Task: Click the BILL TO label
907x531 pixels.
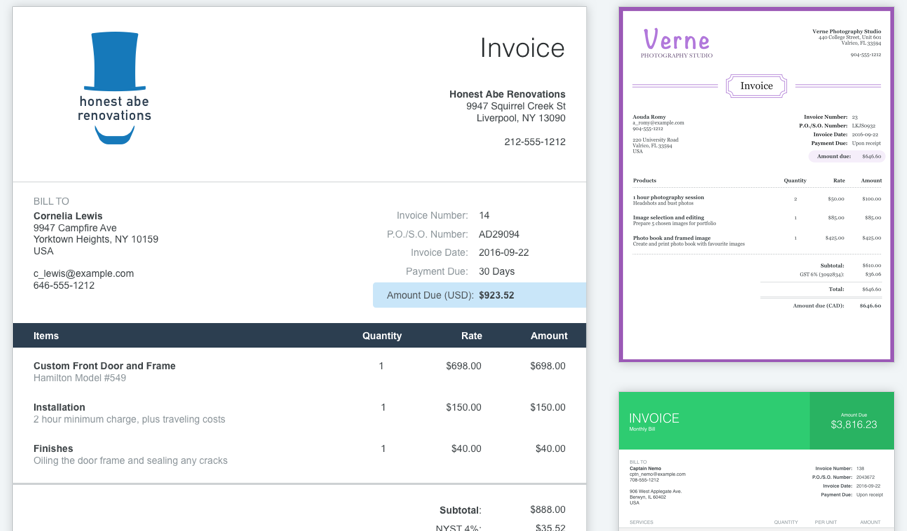Action: (51, 201)
